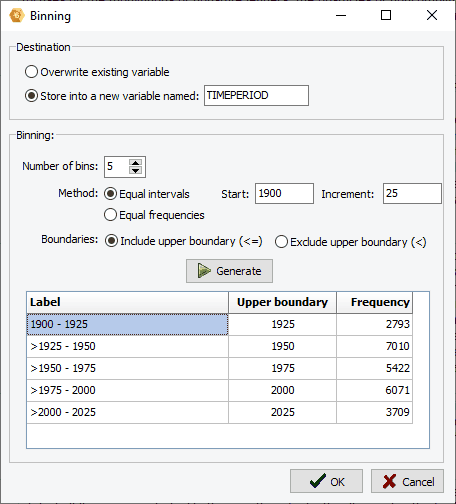
Task: Click the Number of bins field
Action: pyautogui.click(x=117, y=167)
